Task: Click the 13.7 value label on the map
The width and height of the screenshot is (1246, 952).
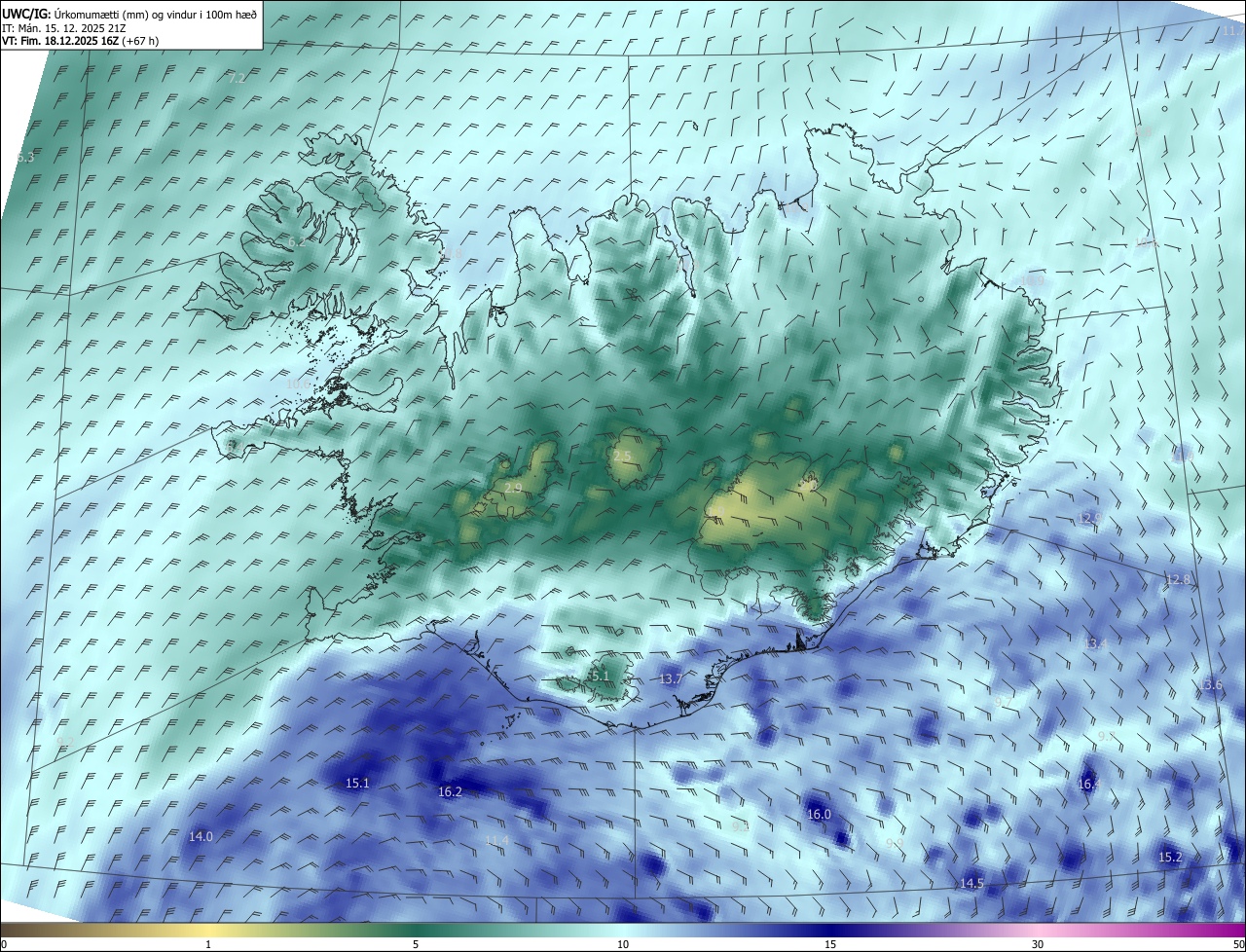Action: pyautogui.click(x=672, y=678)
